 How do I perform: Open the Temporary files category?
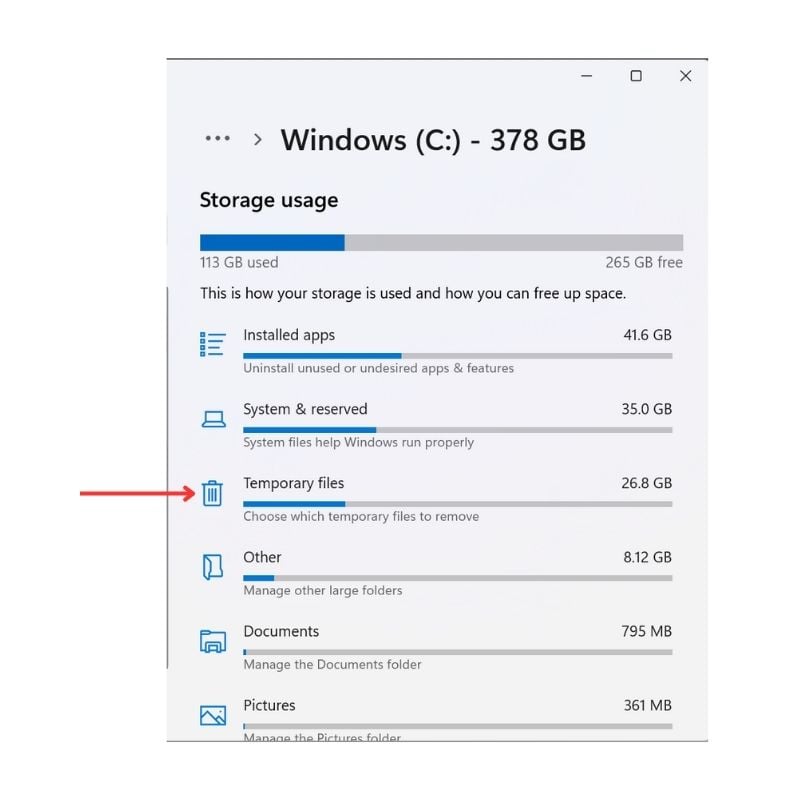294,483
